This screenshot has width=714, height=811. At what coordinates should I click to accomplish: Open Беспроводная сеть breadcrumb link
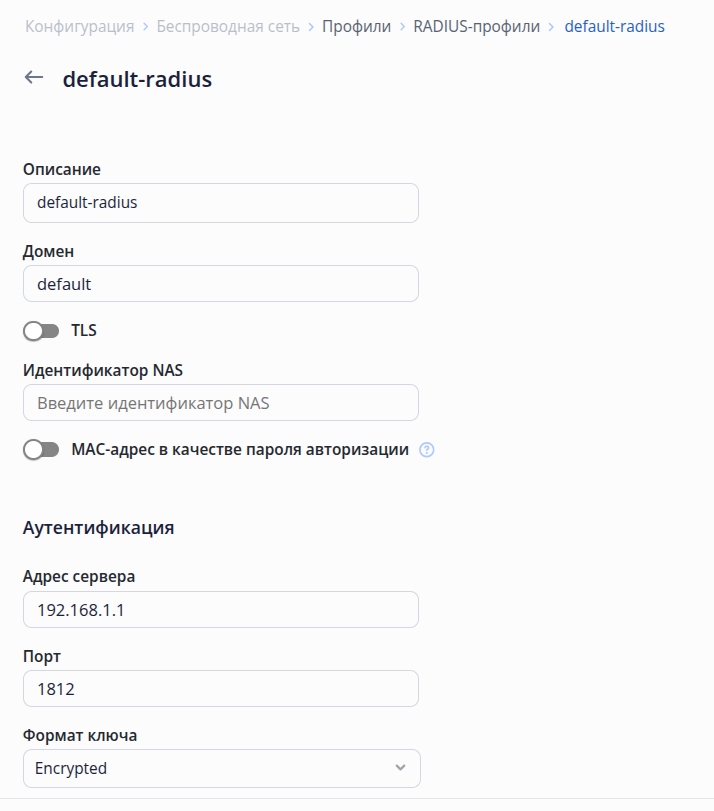tap(228, 26)
